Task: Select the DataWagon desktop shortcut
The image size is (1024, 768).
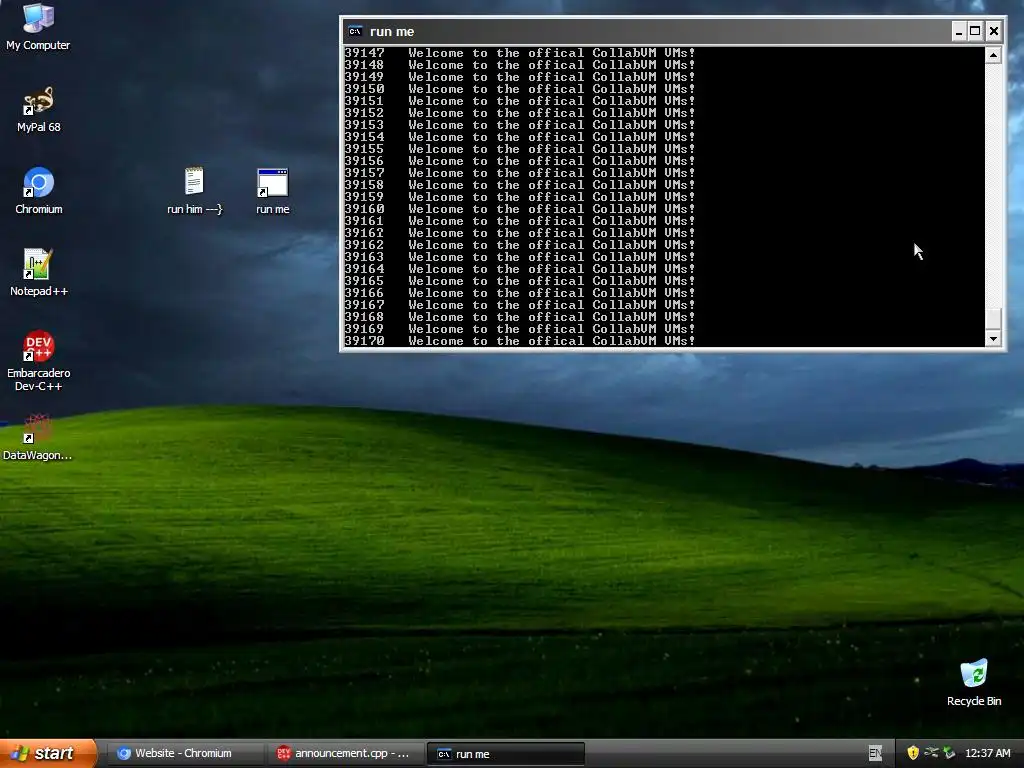Action: coord(37,437)
